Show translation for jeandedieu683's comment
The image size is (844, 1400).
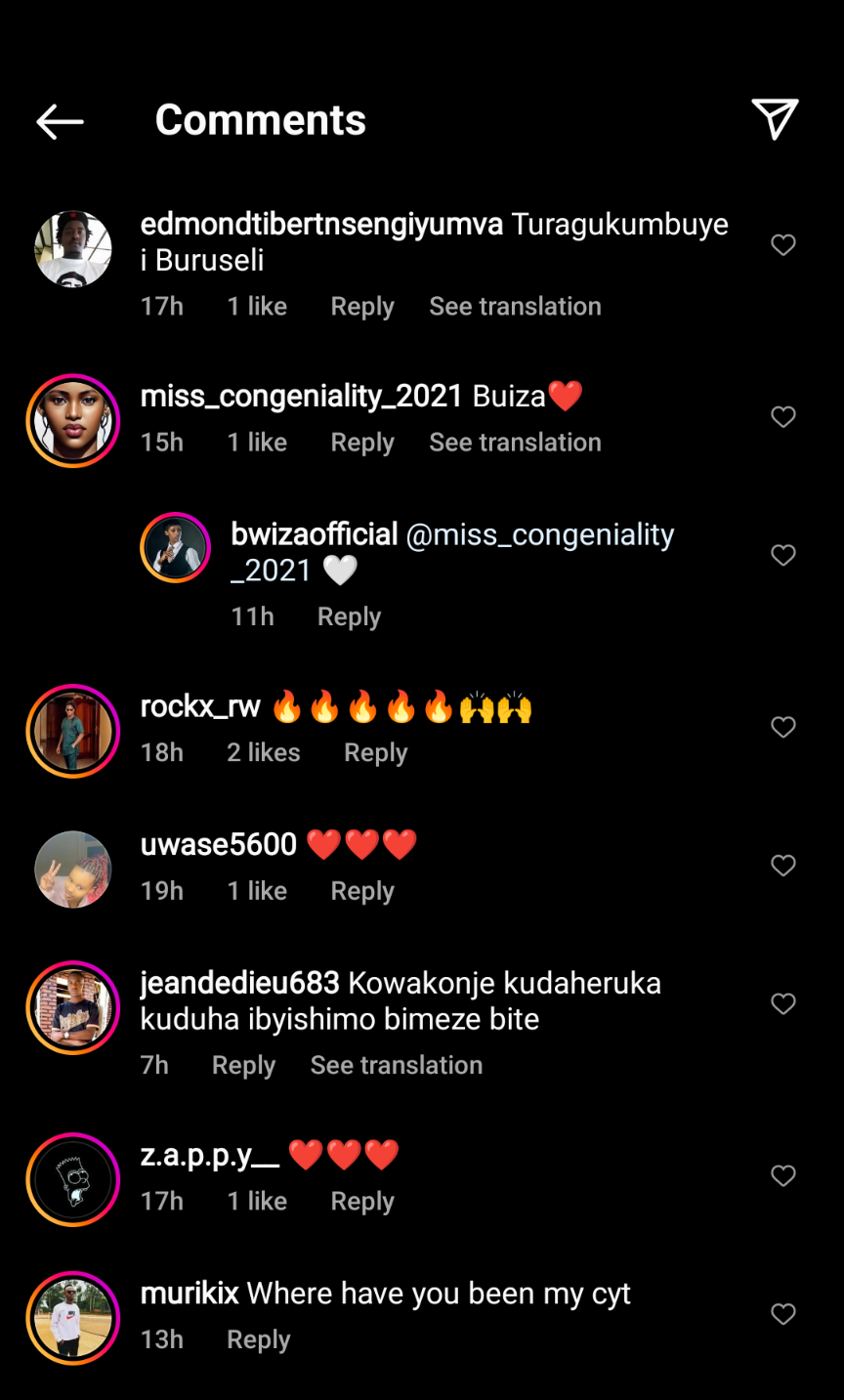point(396,1065)
